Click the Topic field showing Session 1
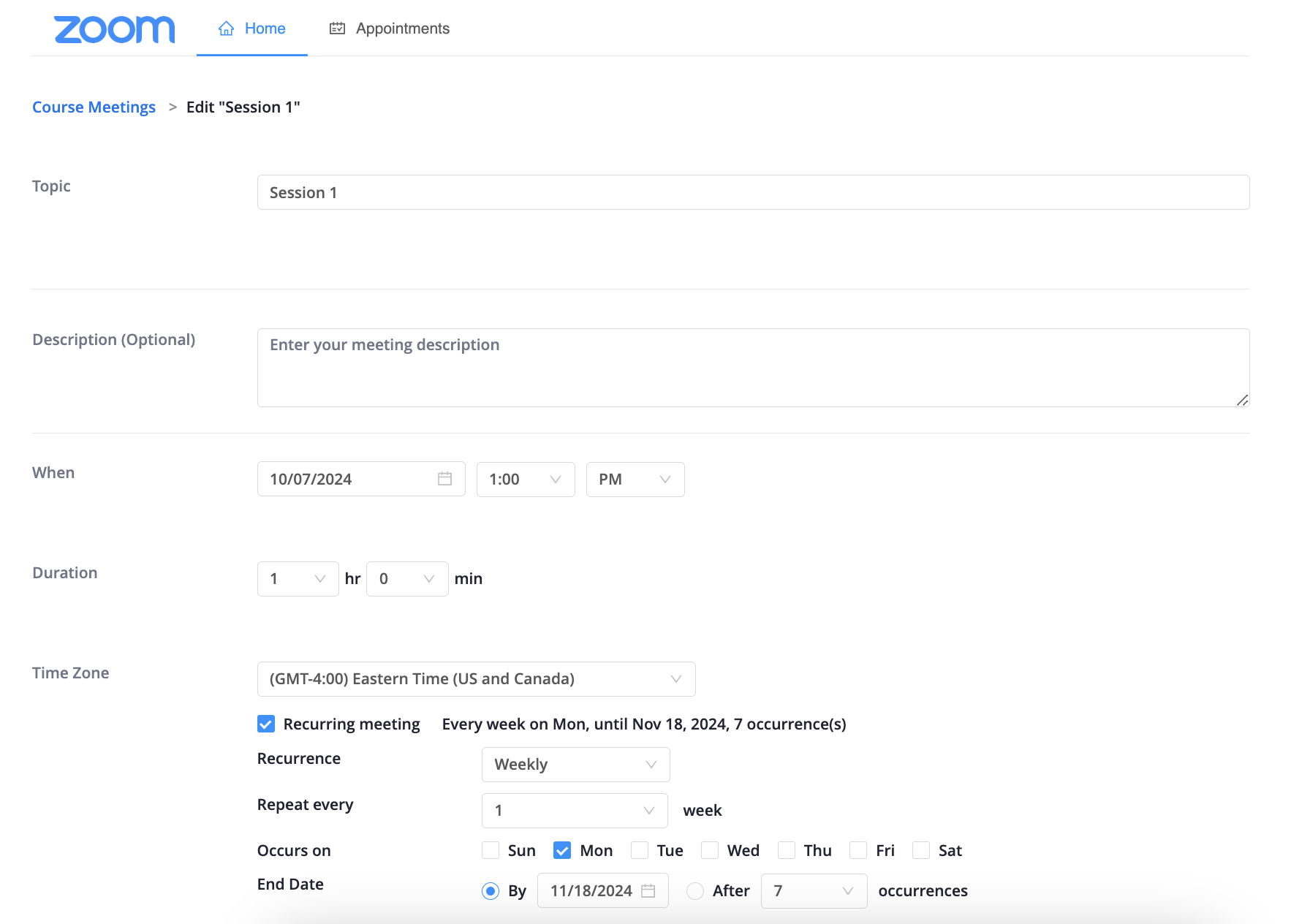Viewport: 1291px width, 924px height. pos(753,192)
